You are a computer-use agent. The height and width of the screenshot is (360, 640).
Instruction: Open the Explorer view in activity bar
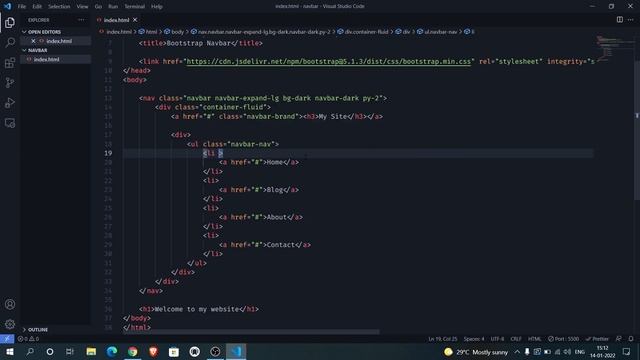pyautogui.click(x=10, y=22)
